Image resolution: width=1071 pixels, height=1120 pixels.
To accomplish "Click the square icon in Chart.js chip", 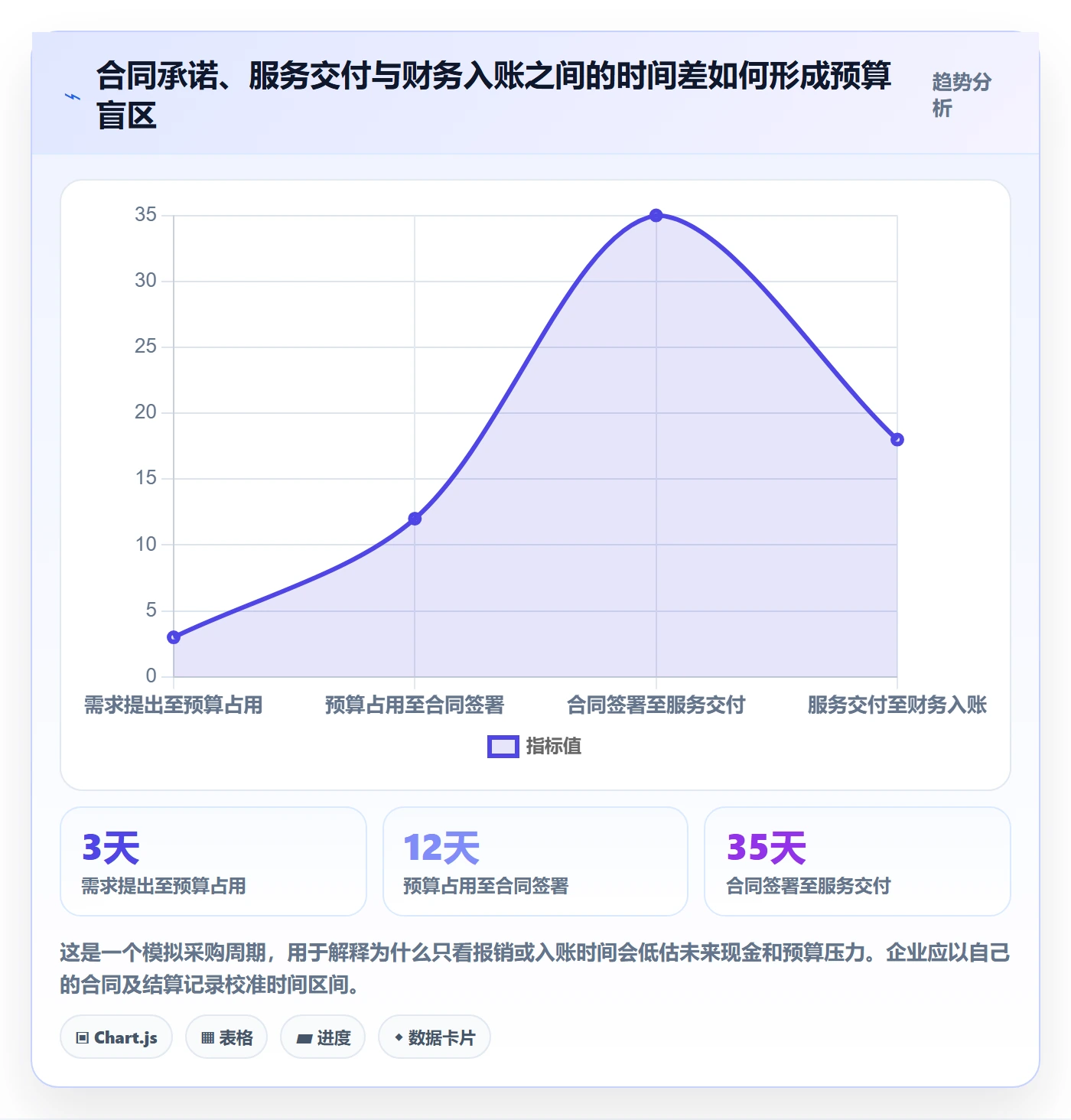I will 83,1038.
